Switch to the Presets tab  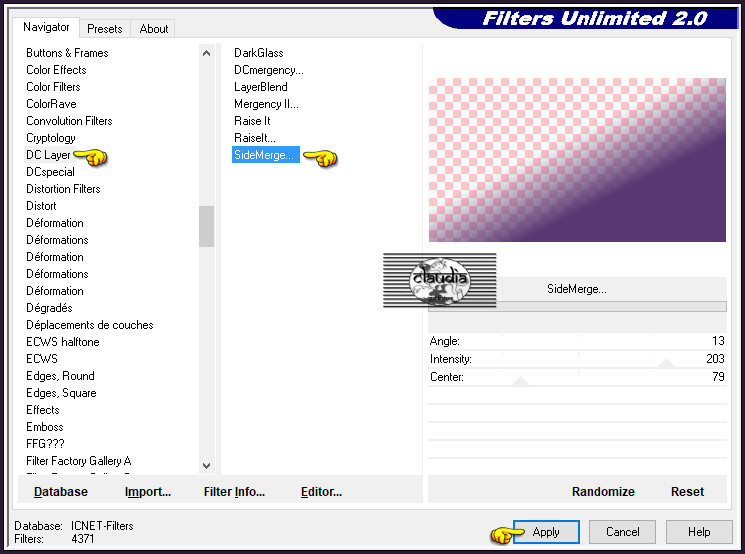[x=105, y=29]
